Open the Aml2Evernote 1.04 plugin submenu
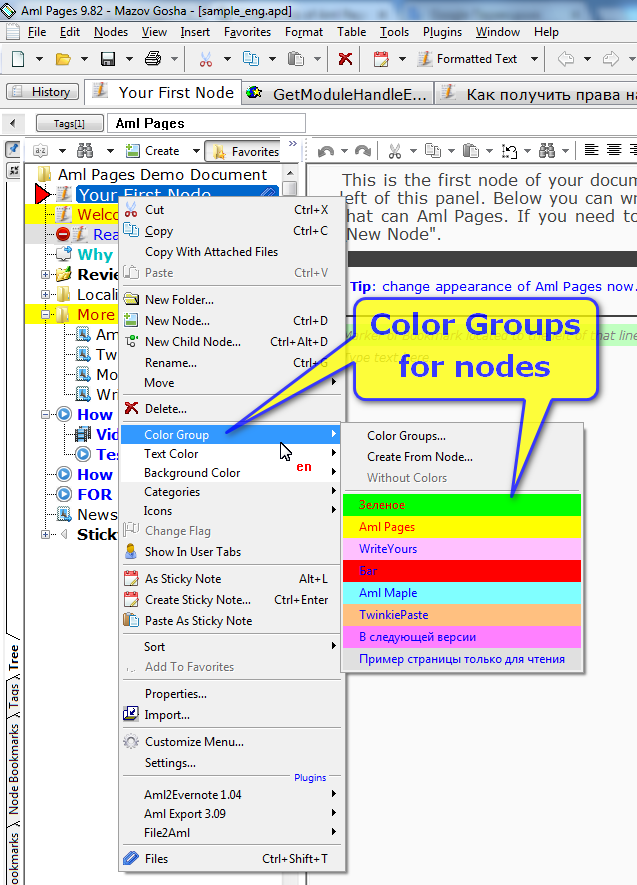637x885 pixels. click(x=232, y=795)
